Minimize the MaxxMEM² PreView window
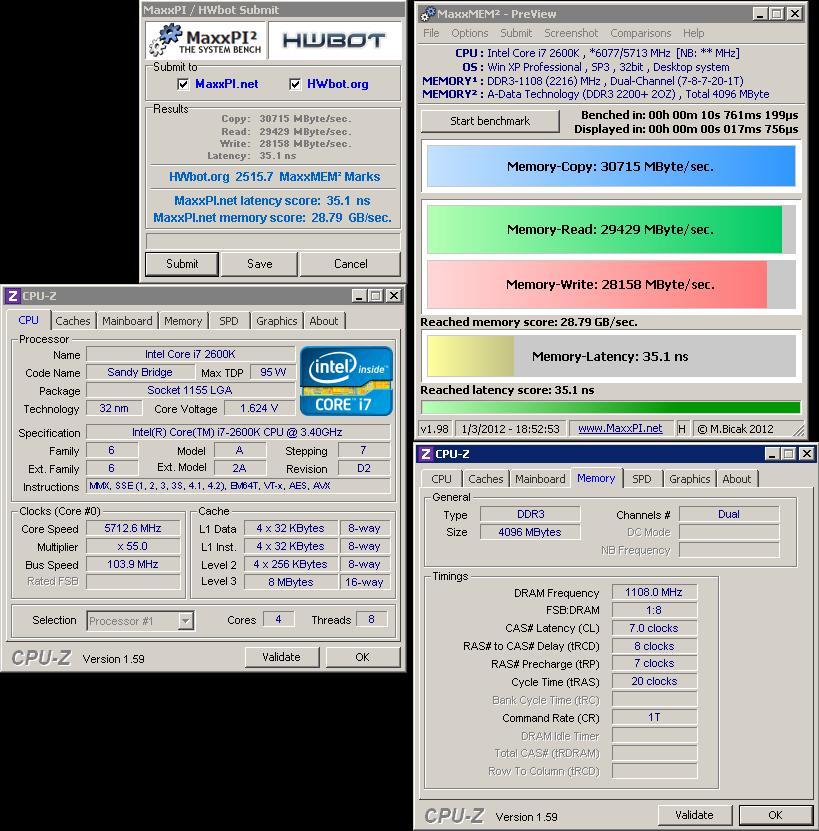The height and width of the screenshot is (831, 819). (760, 14)
